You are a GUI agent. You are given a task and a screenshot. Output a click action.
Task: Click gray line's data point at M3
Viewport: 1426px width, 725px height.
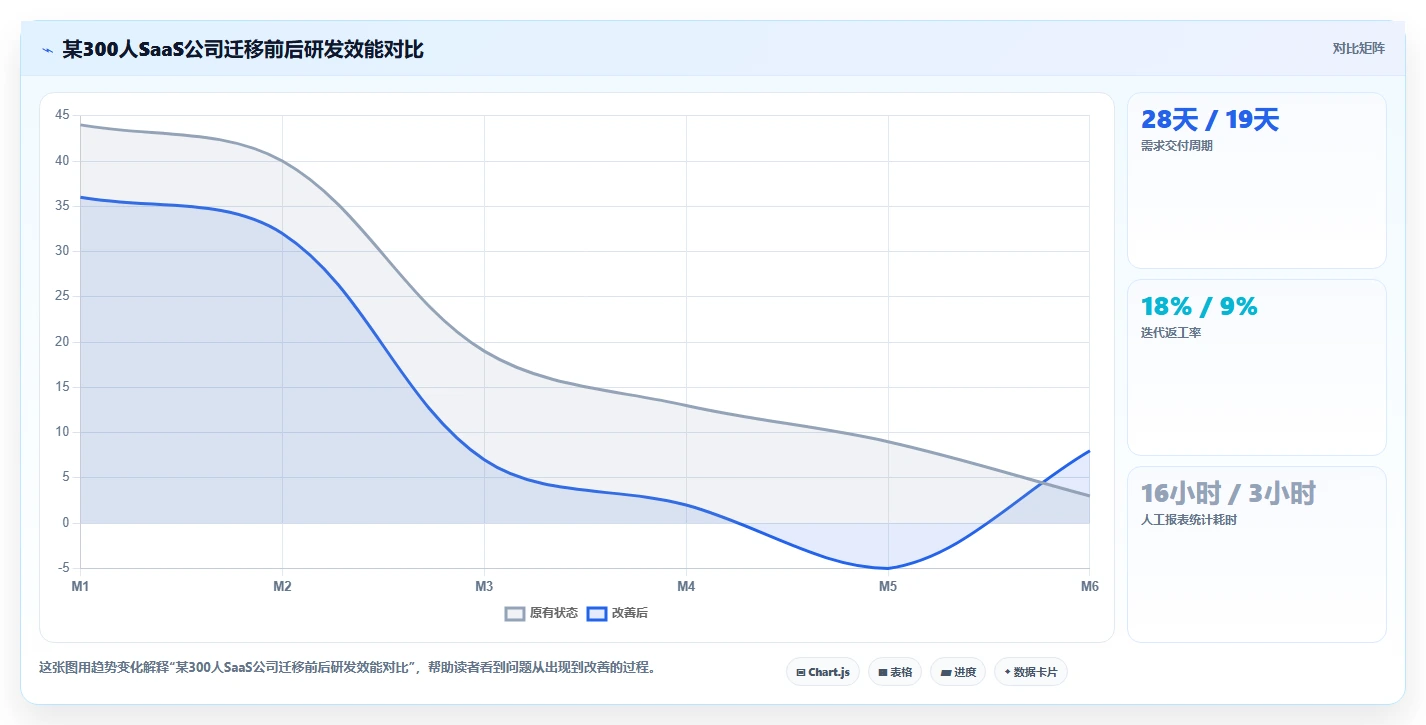pyautogui.click(x=484, y=351)
